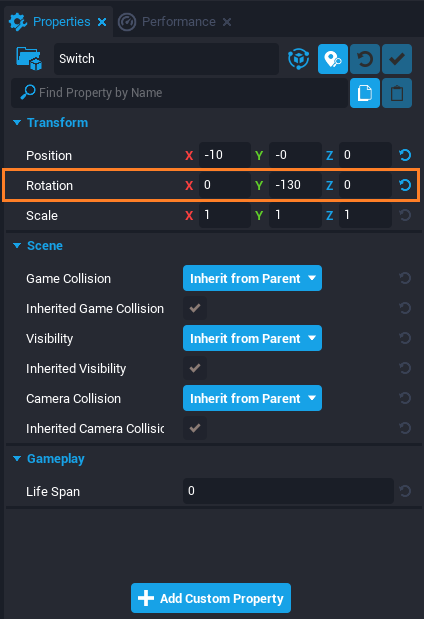Open the Game Collision dropdown
This screenshot has height=619, width=424.
pos(252,278)
